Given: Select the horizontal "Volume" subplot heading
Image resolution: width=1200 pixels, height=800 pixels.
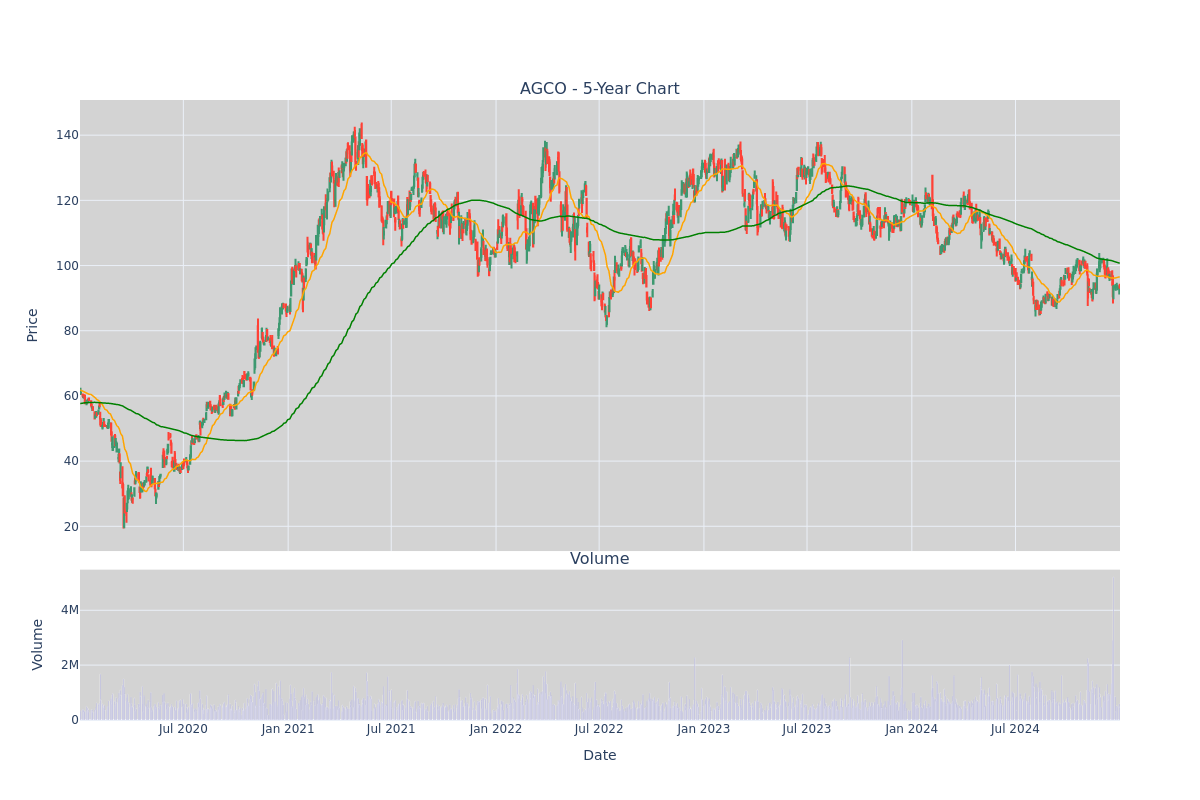Looking at the screenshot, I should point(599,559).
